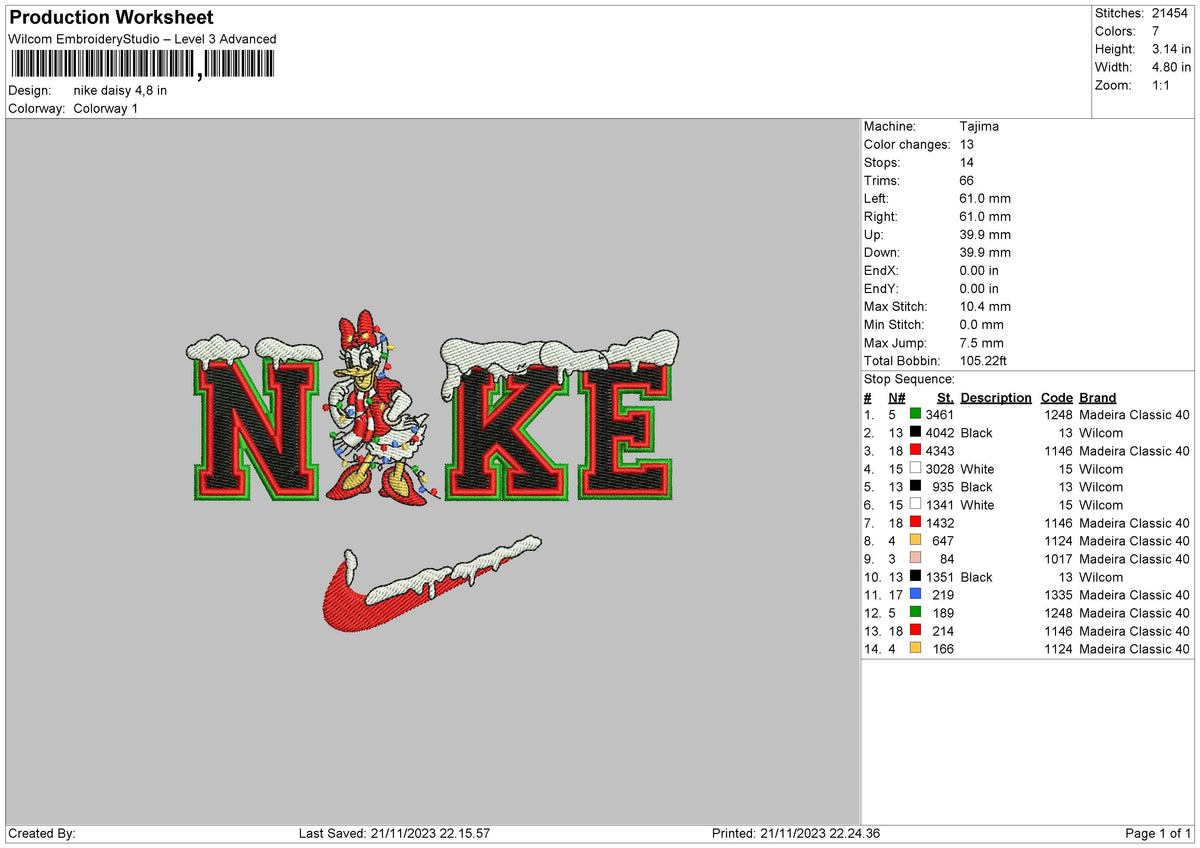This screenshot has height=848, width=1200.
Task: Select the Down label in machine info
Action: [882, 252]
